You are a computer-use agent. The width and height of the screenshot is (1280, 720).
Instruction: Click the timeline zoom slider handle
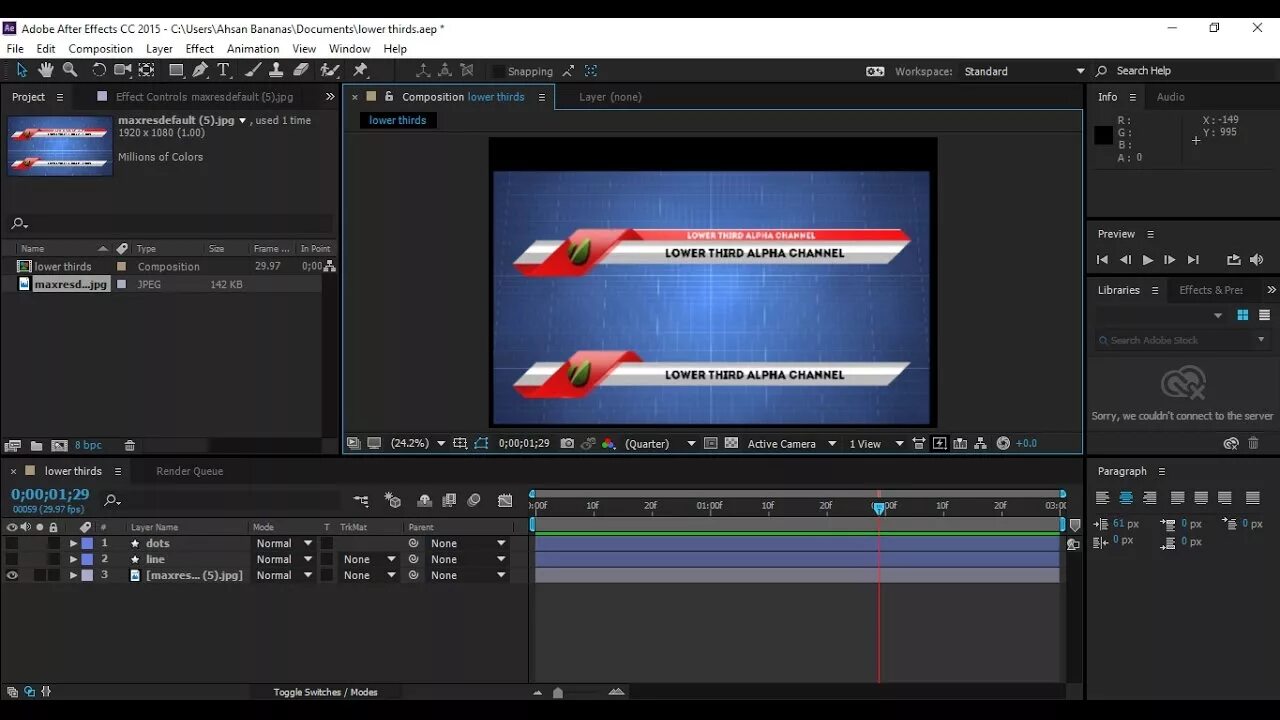coord(558,692)
